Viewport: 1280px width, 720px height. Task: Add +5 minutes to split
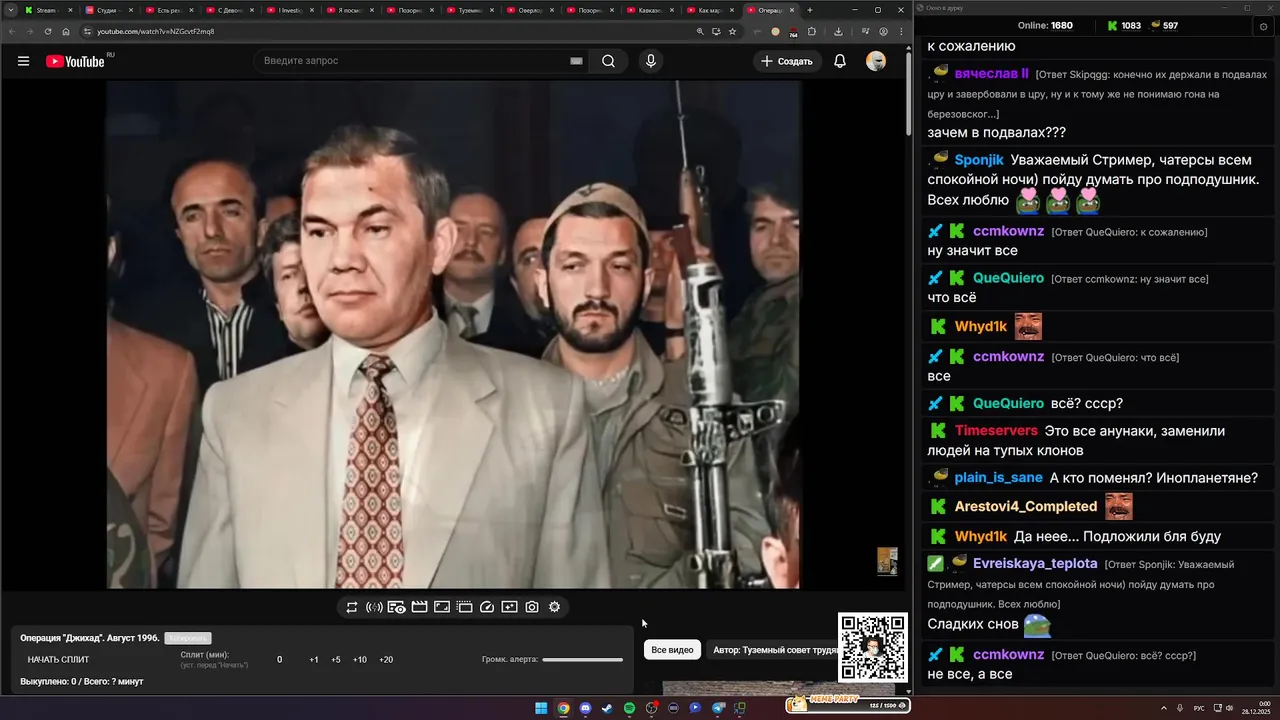[x=336, y=660]
